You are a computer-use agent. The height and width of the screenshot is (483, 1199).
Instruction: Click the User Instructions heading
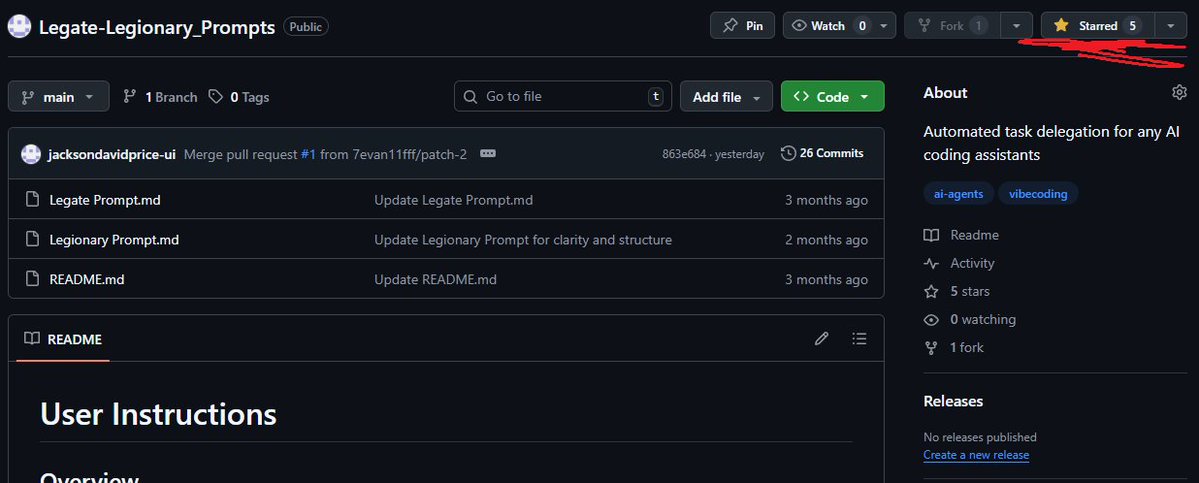[x=158, y=414]
